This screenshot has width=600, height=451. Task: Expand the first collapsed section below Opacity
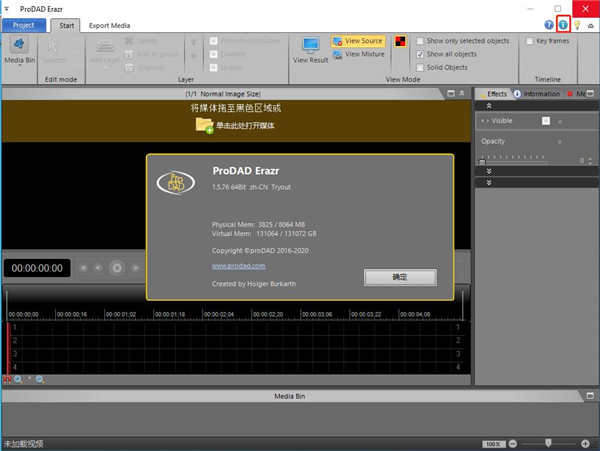pos(487,171)
